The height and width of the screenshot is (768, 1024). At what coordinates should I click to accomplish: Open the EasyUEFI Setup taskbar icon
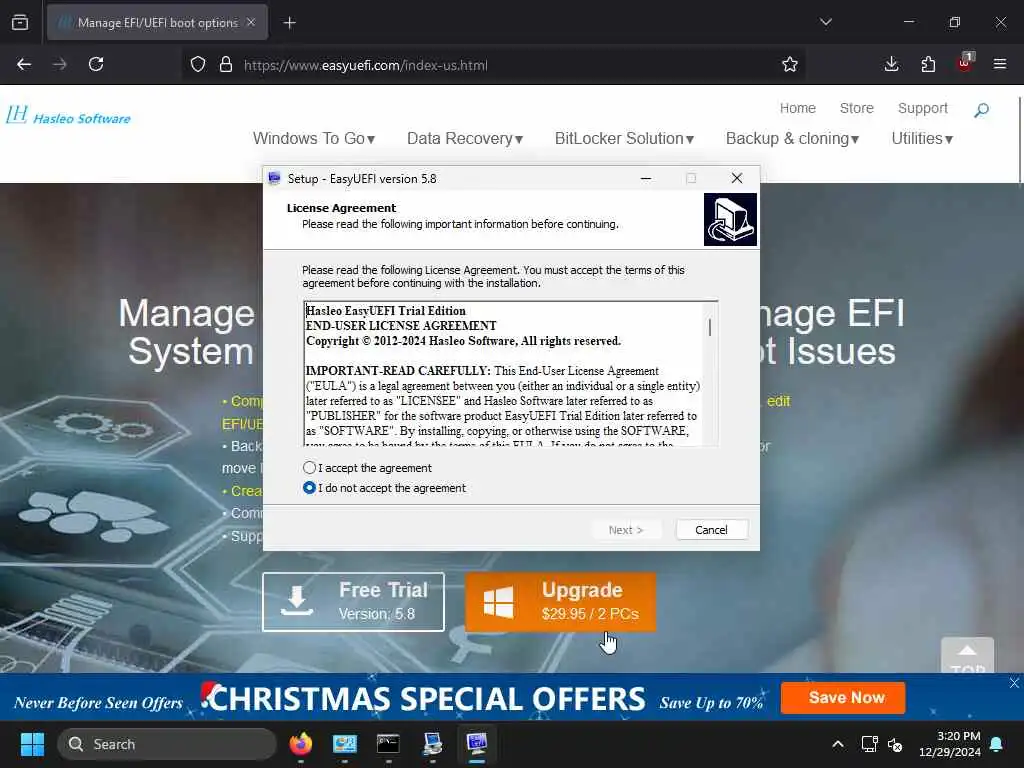477,744
